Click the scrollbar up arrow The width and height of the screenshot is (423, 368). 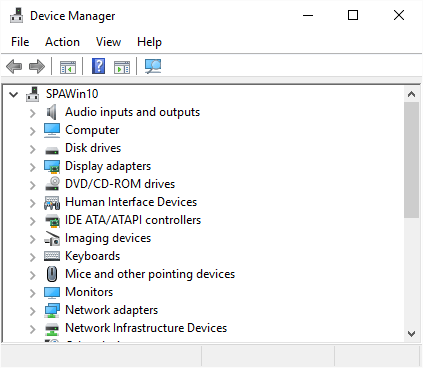(411, 95)
